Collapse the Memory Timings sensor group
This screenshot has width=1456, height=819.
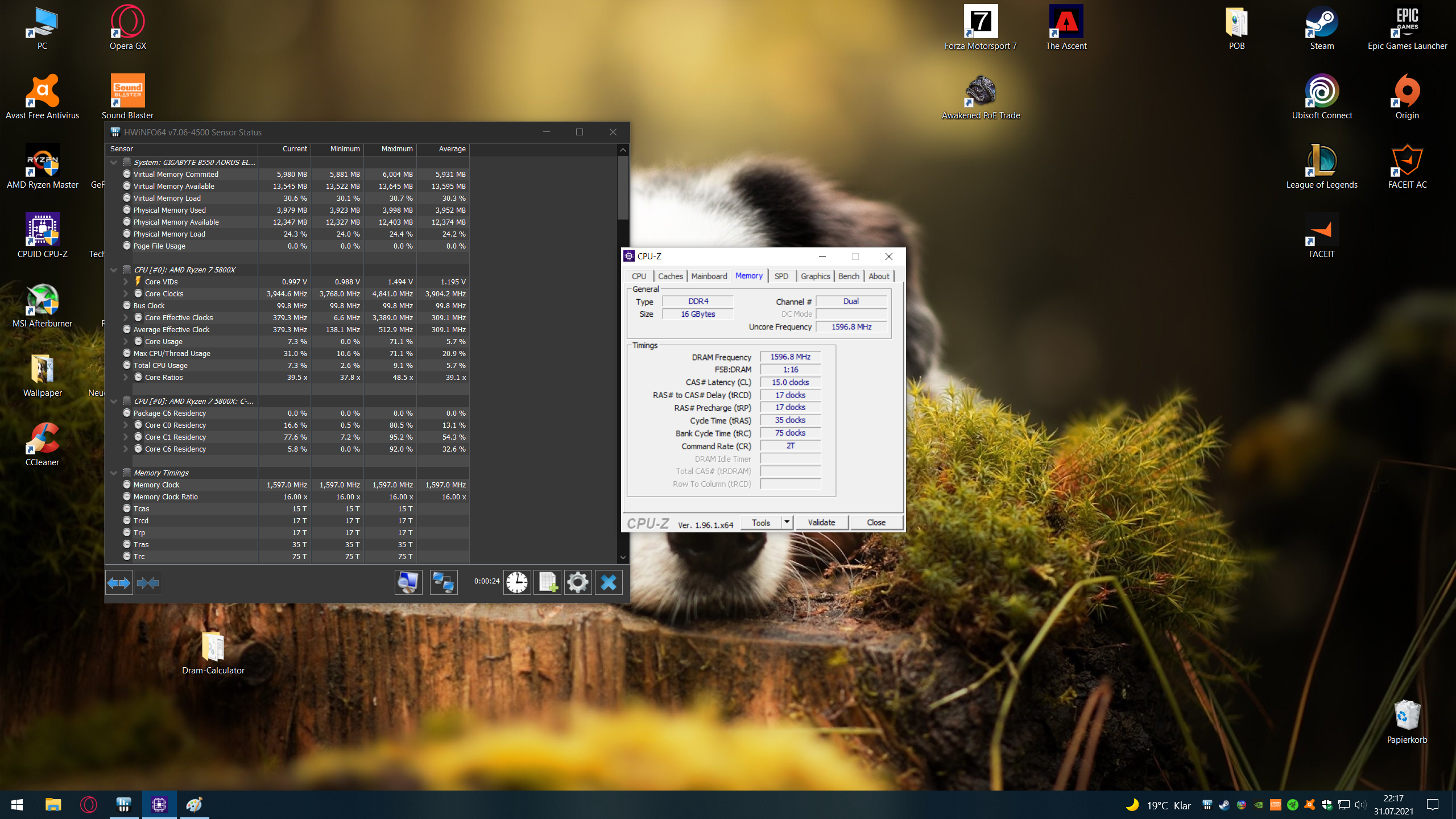point(114,473)
